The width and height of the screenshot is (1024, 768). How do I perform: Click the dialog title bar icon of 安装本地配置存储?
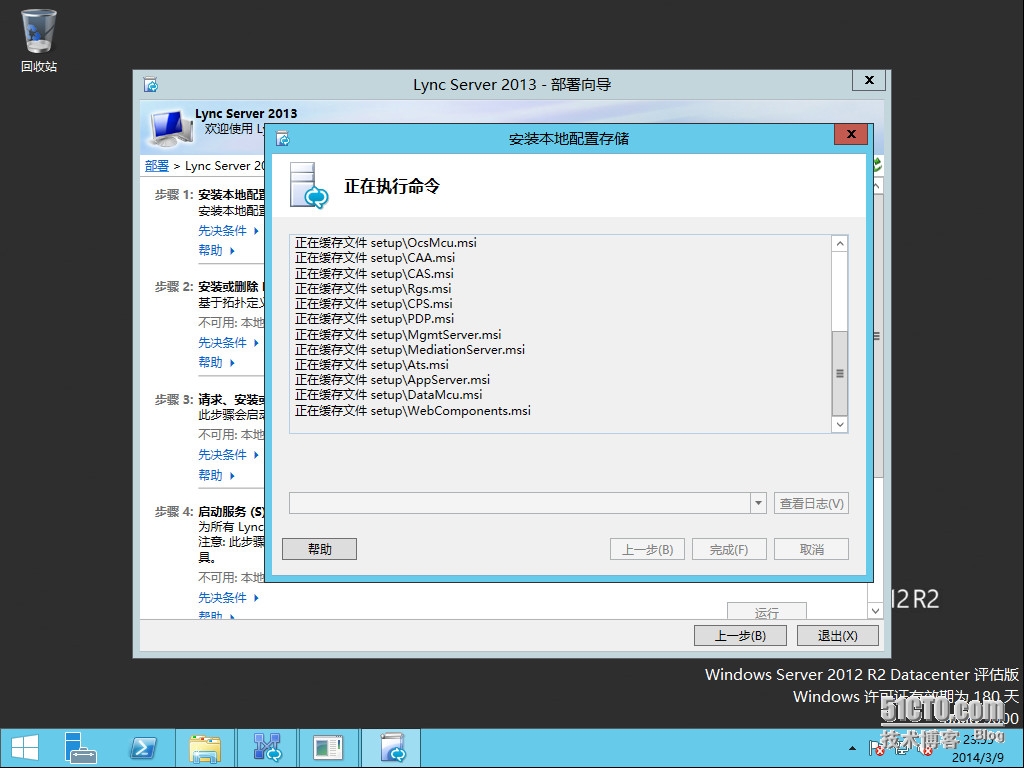click(283, 138)
